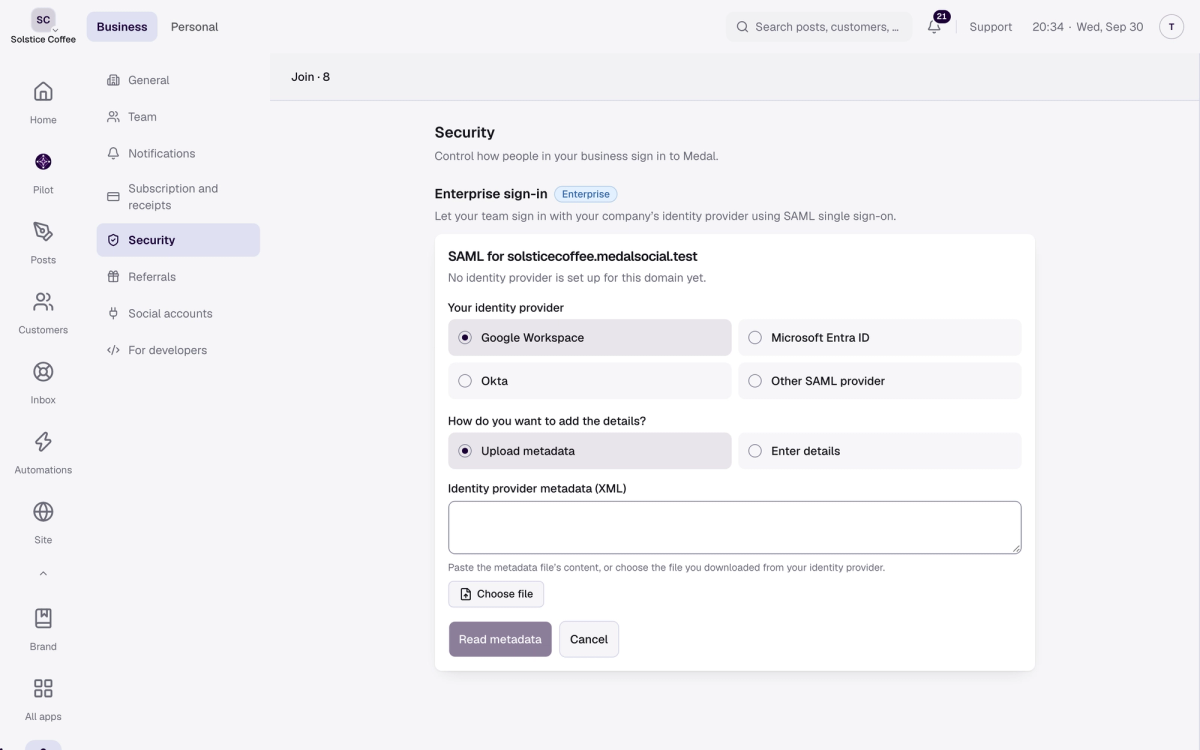
Task: Open Automations lightning icon
Action: [x=43, y=442]
